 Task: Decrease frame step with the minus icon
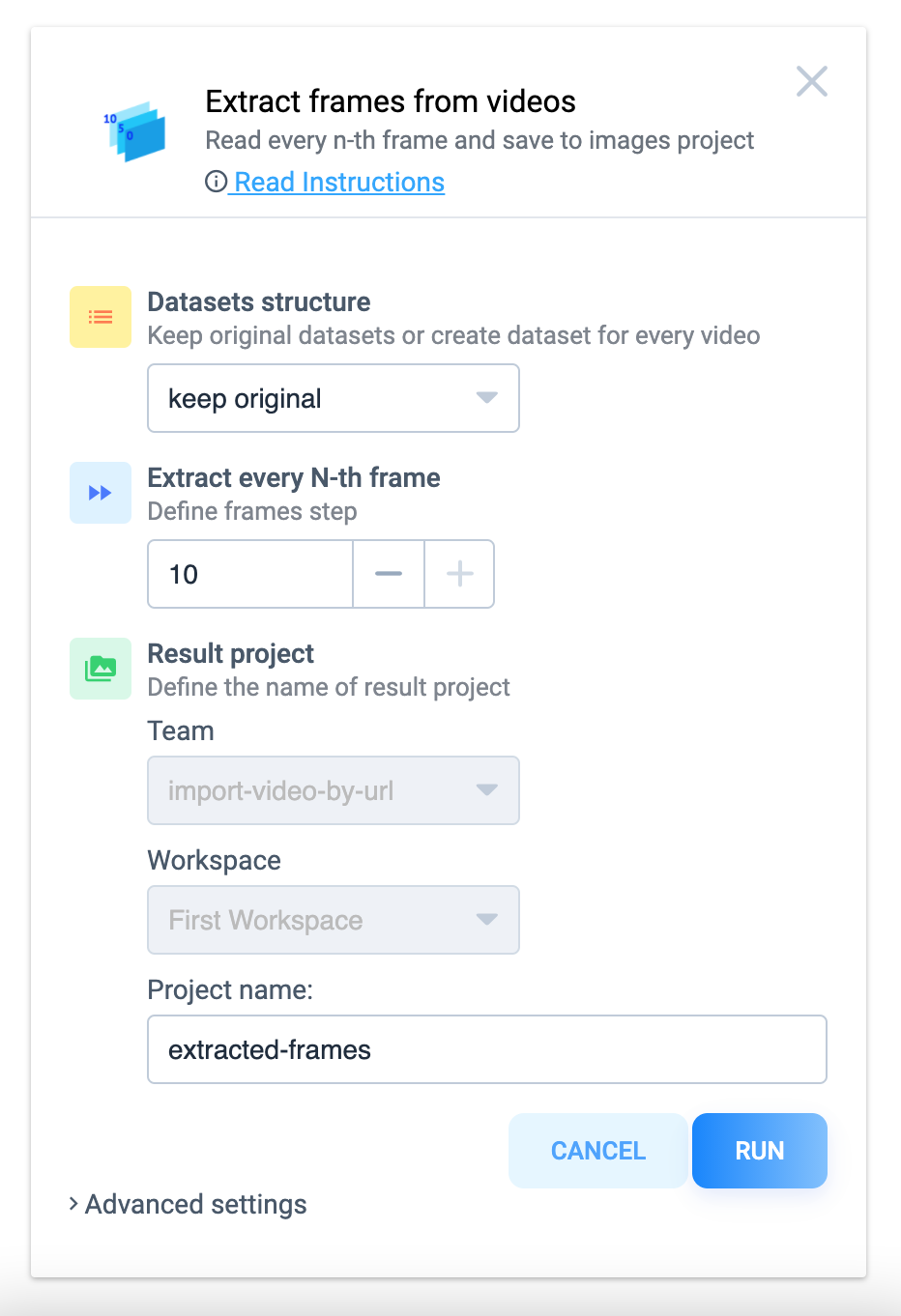[x=389, y=574]
